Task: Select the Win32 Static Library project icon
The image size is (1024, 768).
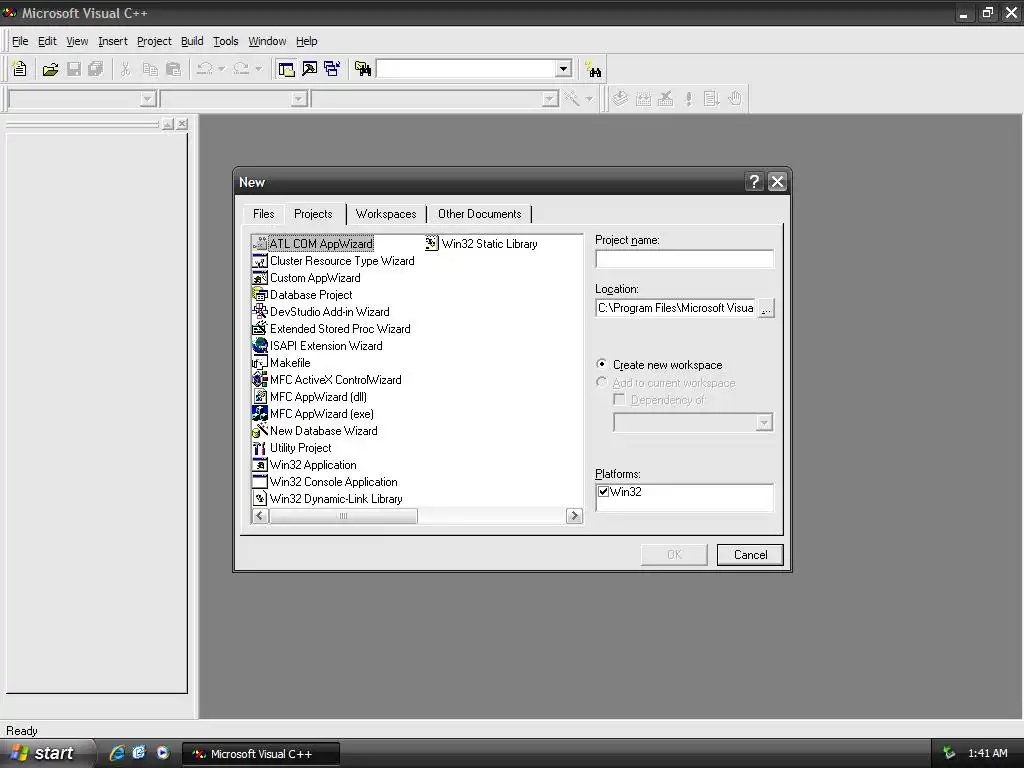Action: pos(432,244)
